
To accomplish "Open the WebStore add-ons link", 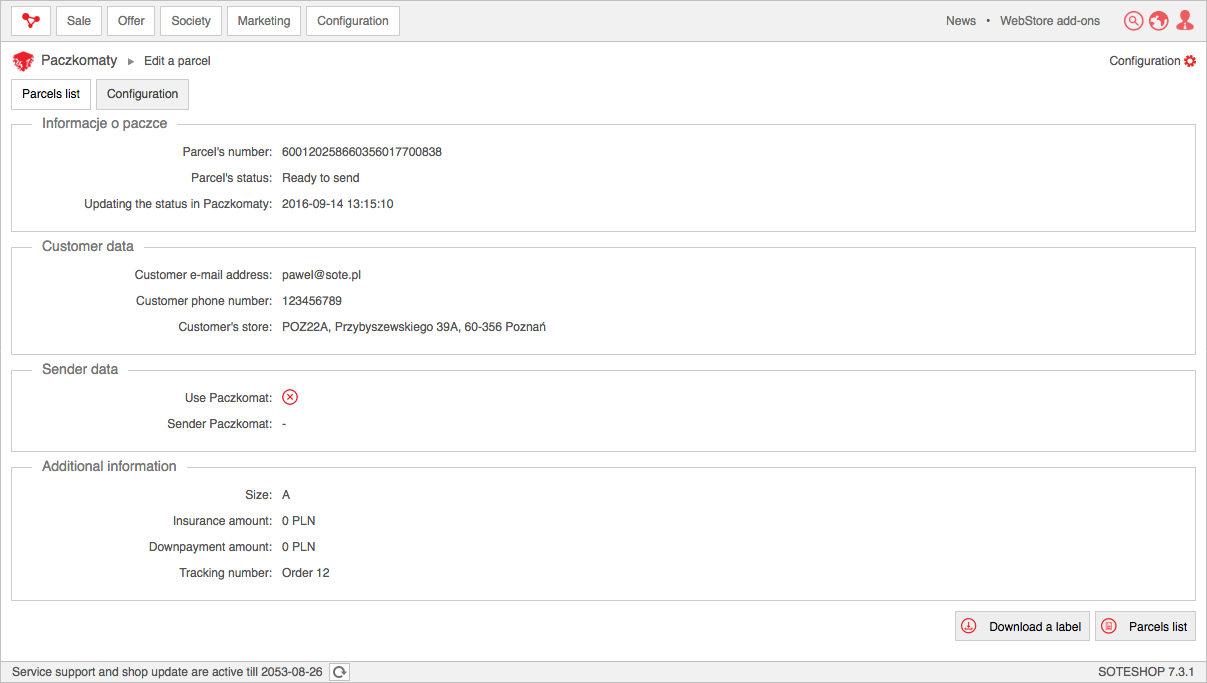I will [1050, 21].
